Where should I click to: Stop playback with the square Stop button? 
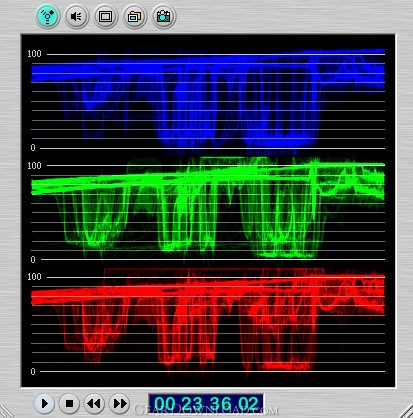point(69,404)
